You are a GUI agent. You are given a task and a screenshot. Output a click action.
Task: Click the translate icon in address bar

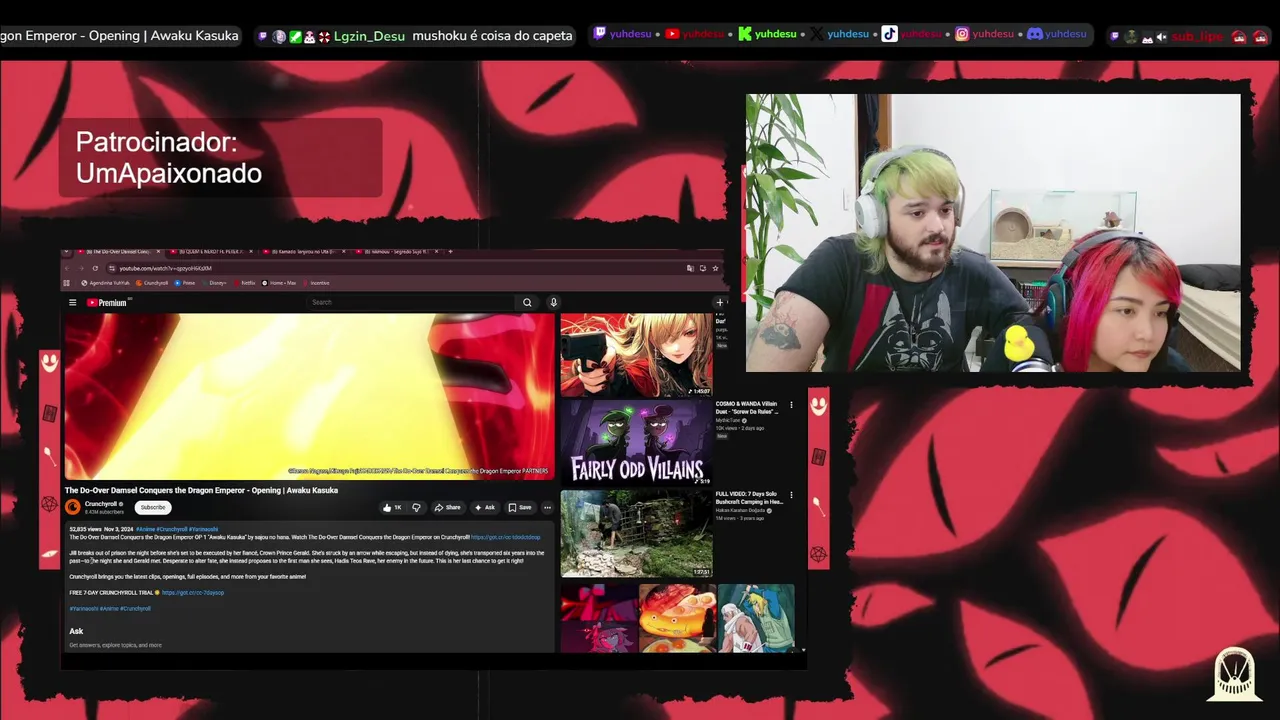tap(690, 268)
